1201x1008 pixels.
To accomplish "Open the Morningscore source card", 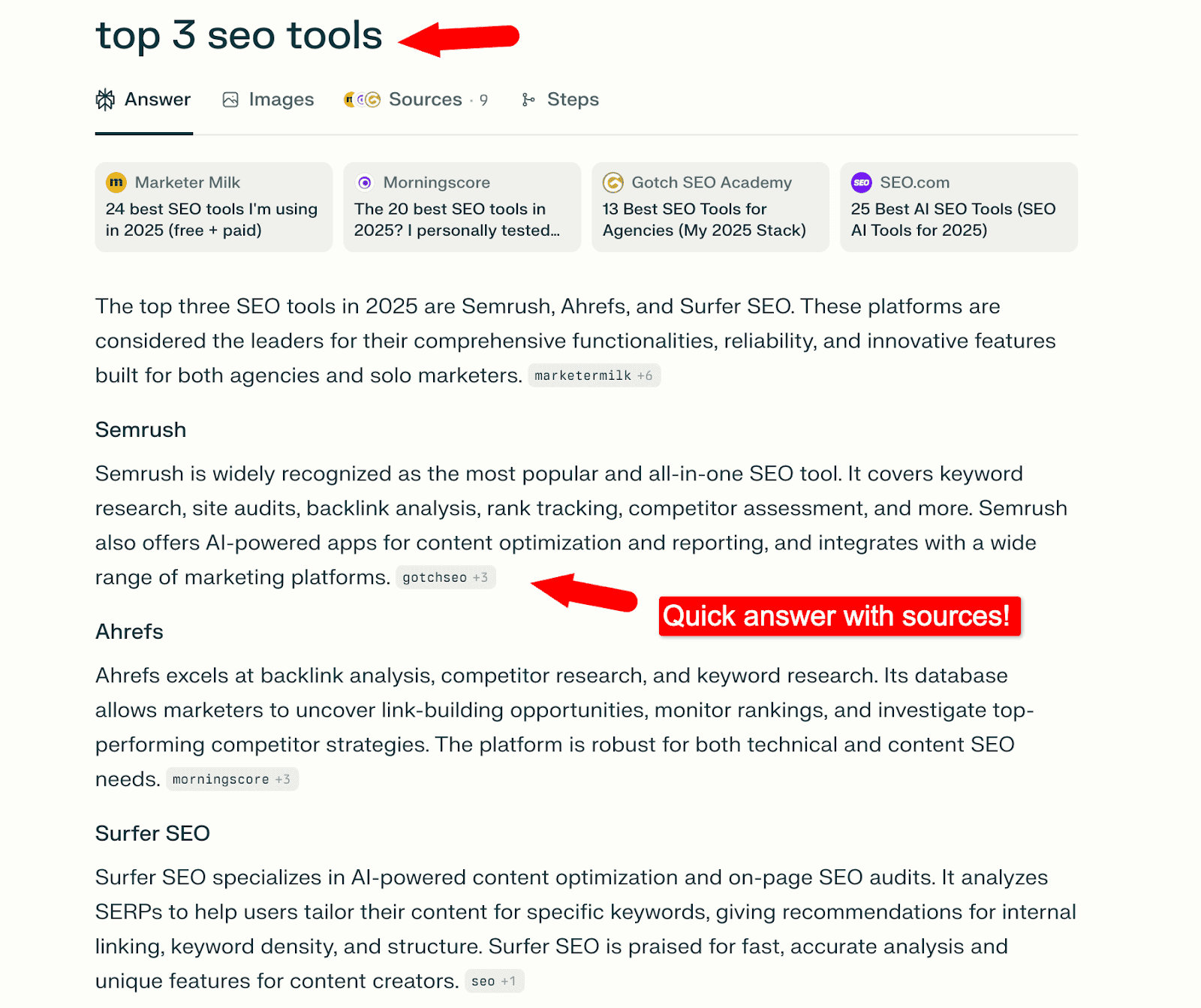I will coord(462,206).
